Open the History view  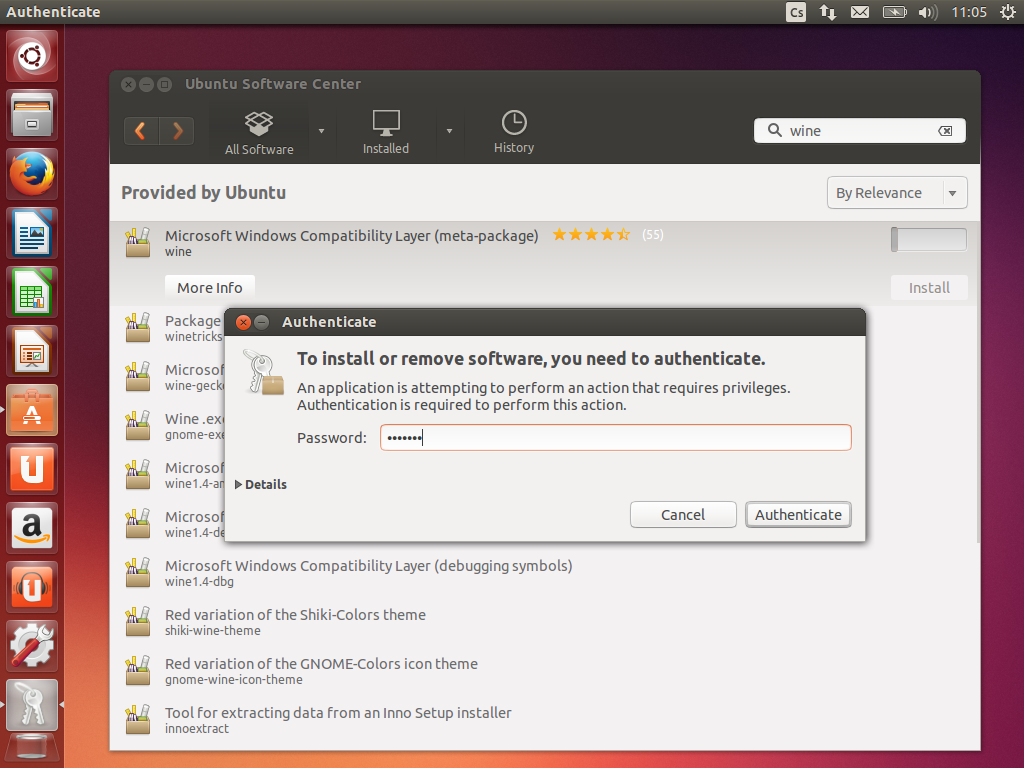[514, 133]
